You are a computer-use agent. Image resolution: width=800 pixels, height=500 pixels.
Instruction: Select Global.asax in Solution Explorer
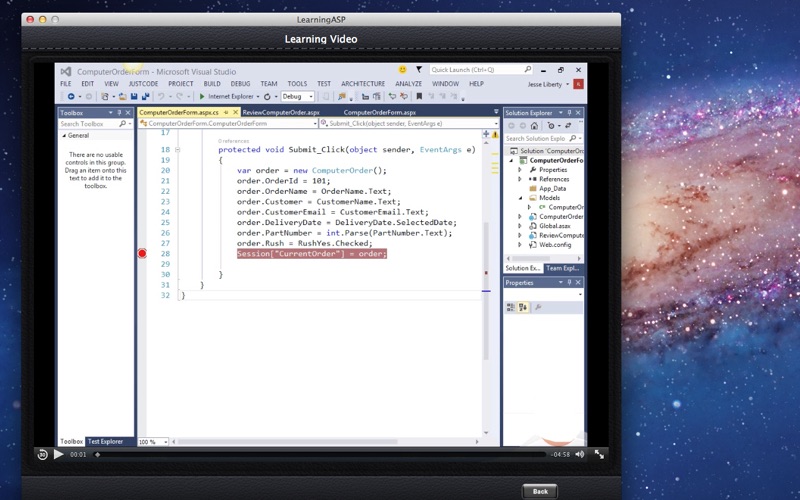555,226
